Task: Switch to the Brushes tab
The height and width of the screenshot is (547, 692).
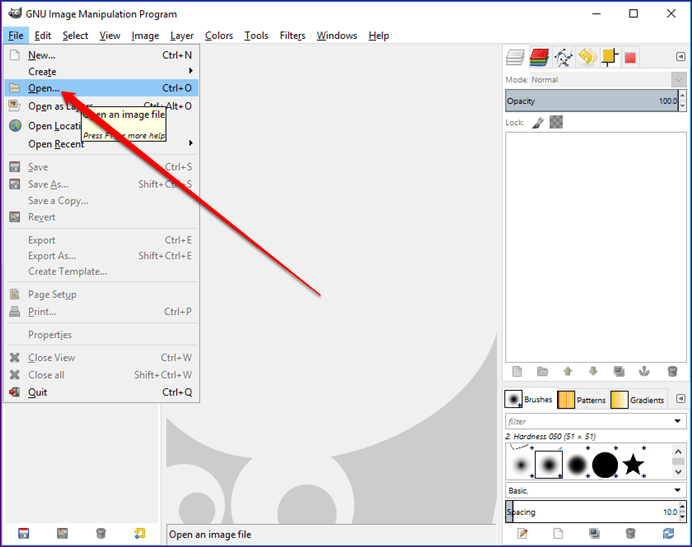Action: [529, 399]
